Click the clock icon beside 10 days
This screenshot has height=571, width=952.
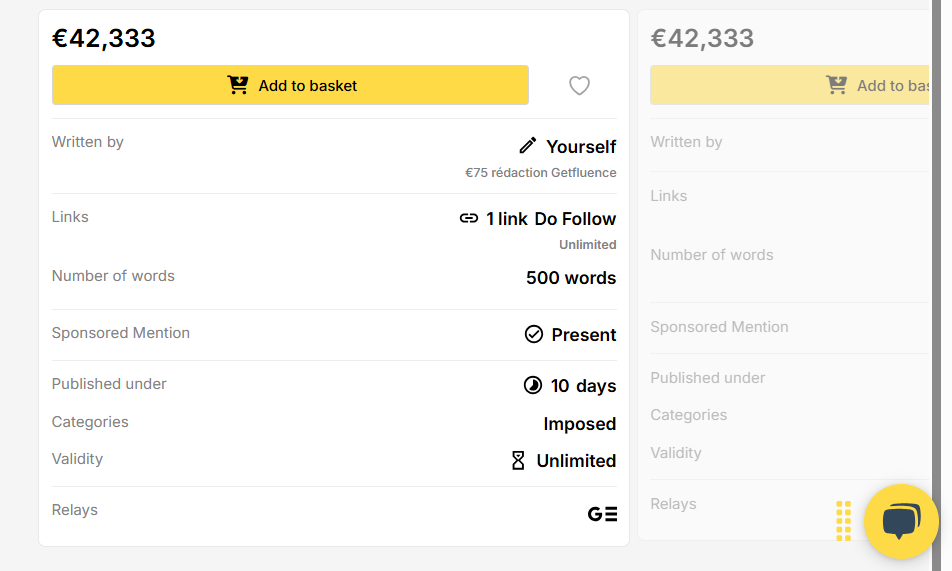coord(532,385)
